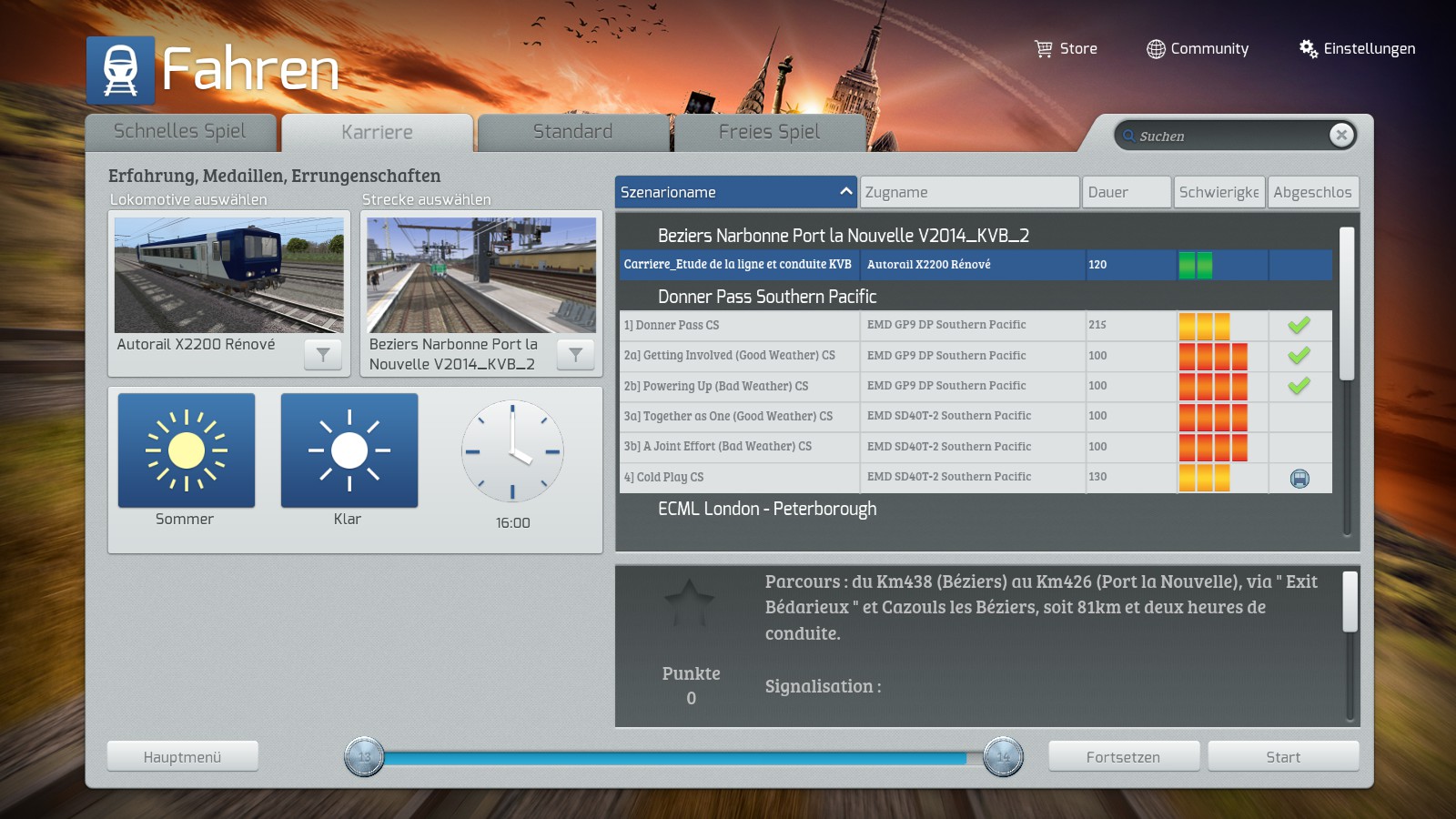Select the Klar weather icon
The width and height of the screenshot is (1456, 819).
[349, 450]
